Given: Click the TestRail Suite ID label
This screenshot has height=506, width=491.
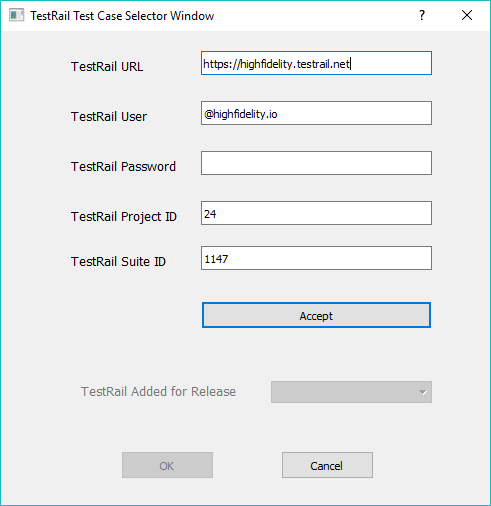Looking at the screenshot, I should (x=118, y=262).
